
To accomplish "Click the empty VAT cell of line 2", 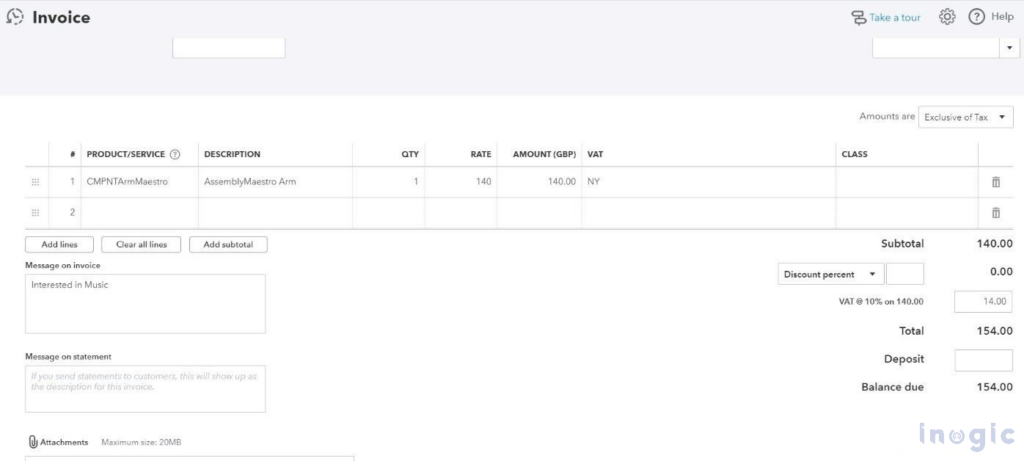I will click(709, 213).
